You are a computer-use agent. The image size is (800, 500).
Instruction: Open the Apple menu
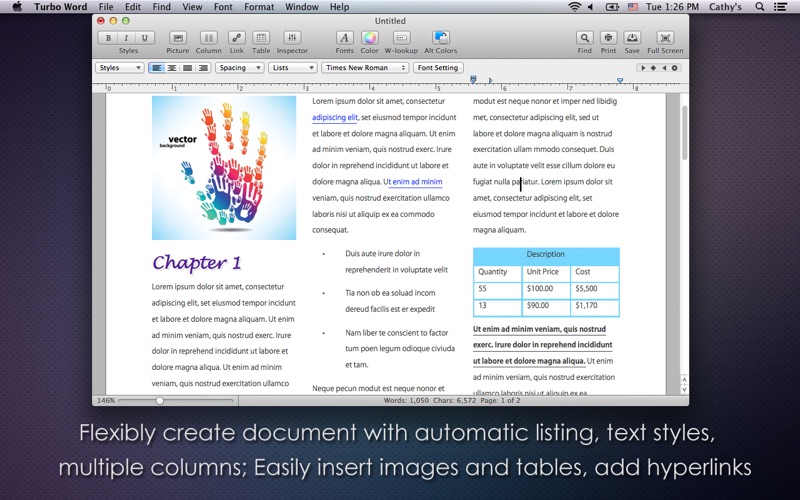tap(17, 7)
